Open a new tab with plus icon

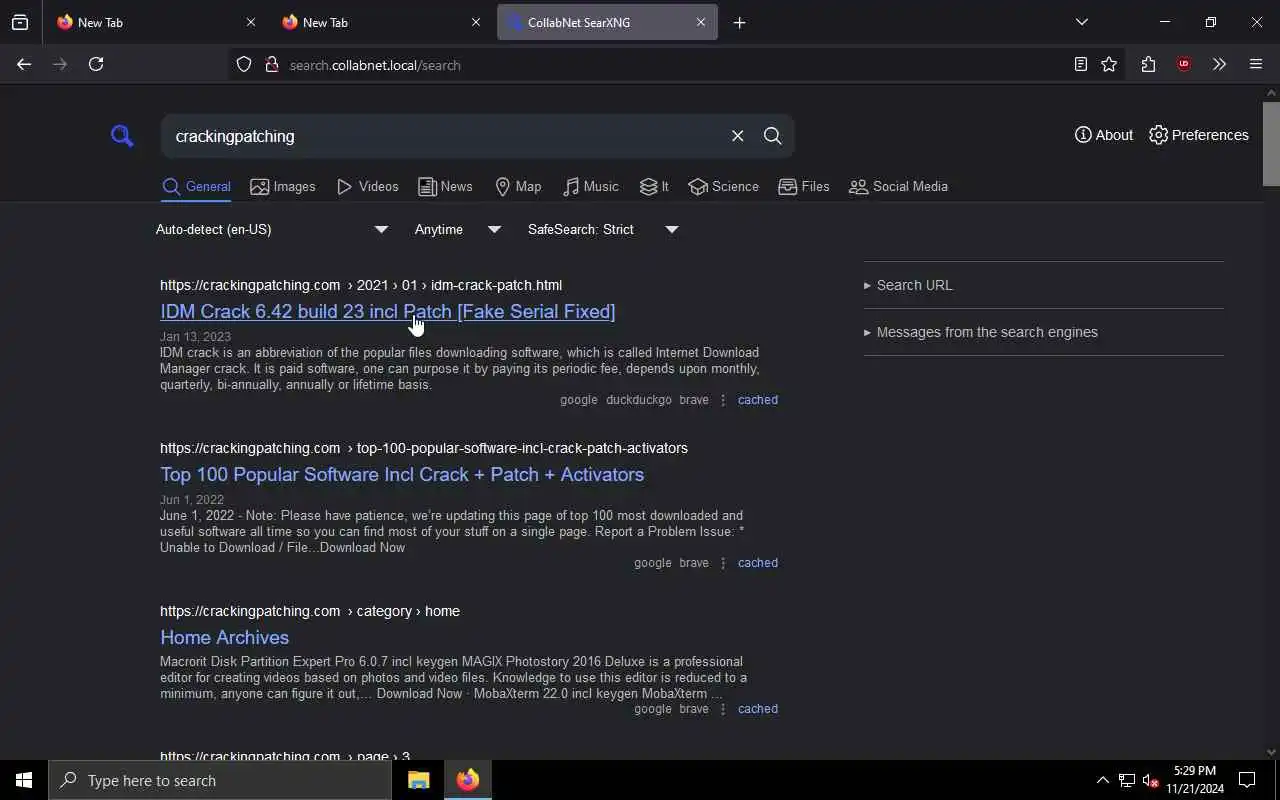(x=739, y=22)
